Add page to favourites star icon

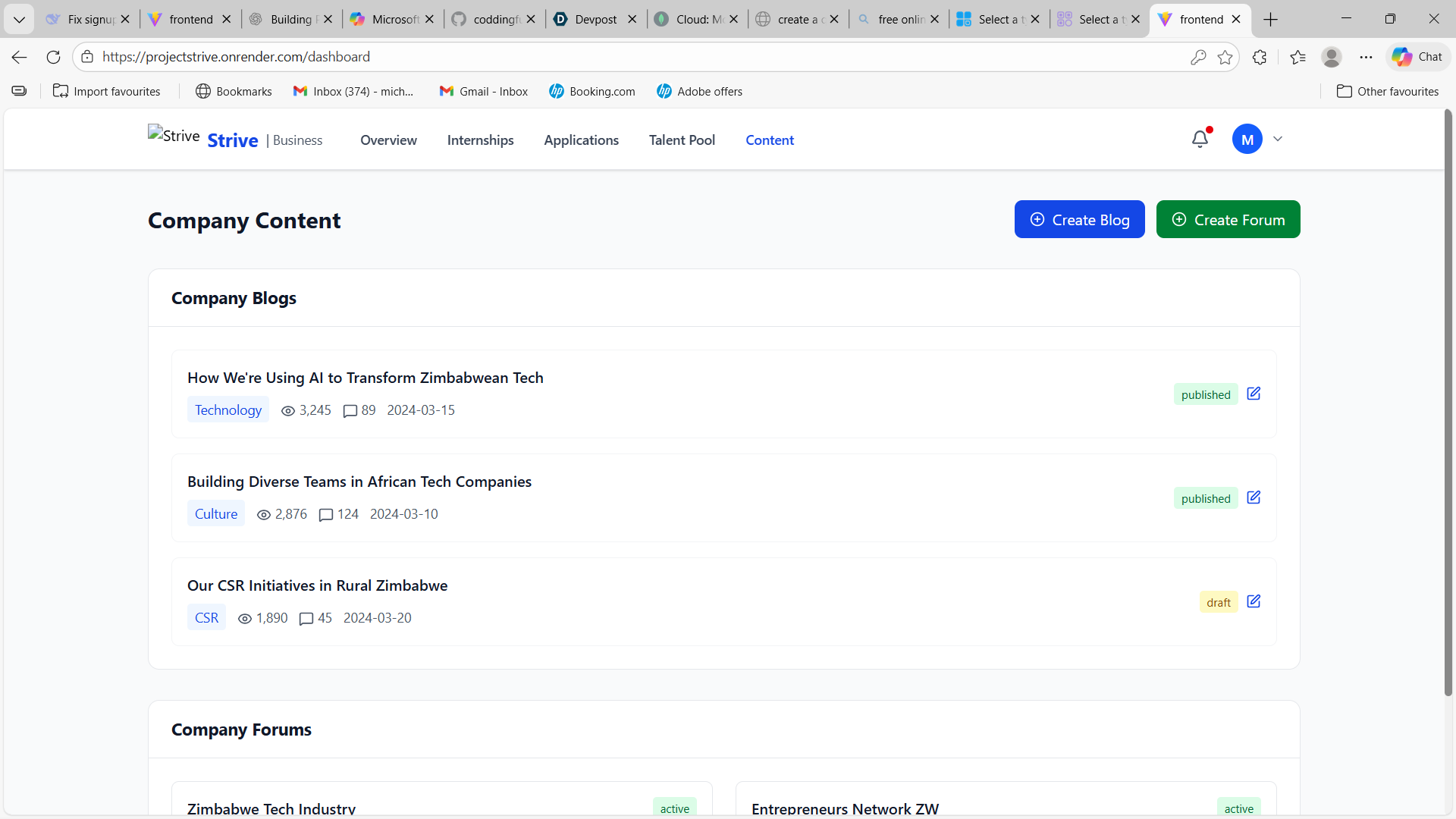[x=1225, y=57]
